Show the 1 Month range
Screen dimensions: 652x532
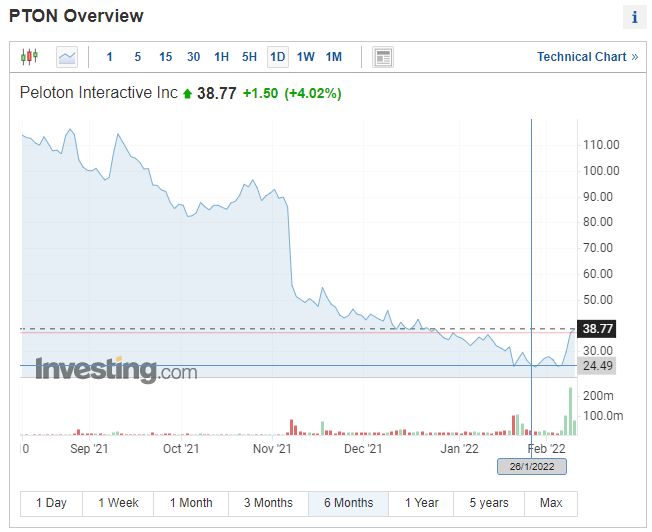coord(191,503)
